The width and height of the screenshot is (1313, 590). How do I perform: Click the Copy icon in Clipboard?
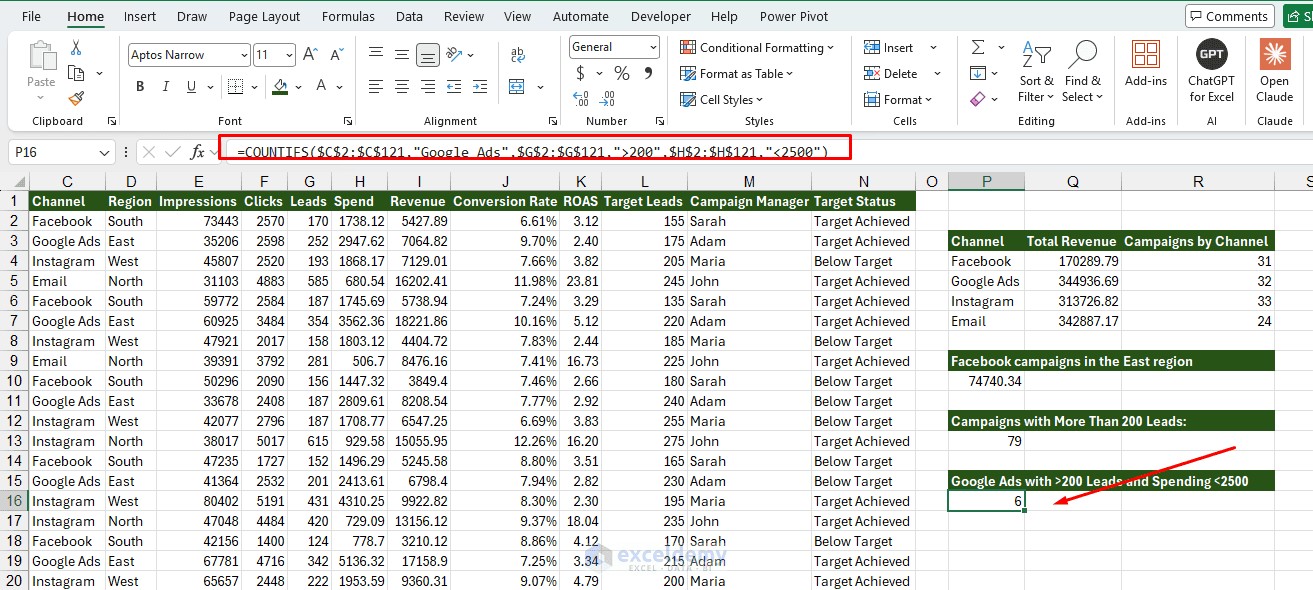coord(76,73)
